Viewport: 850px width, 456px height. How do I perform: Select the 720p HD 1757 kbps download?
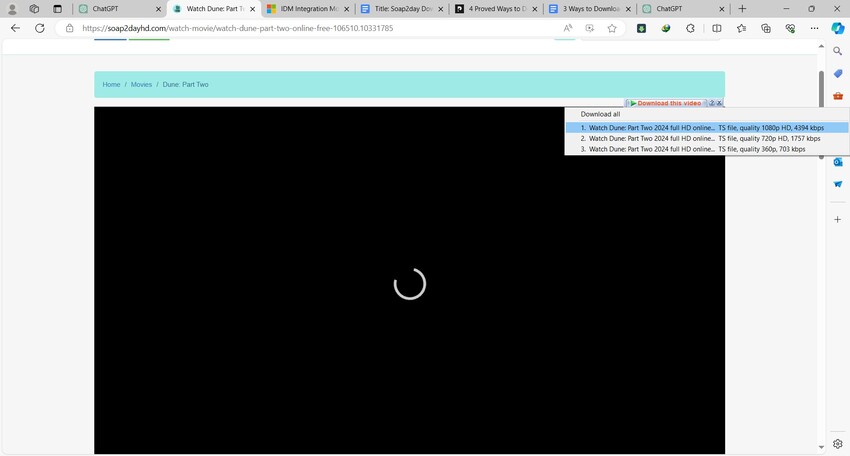(x=707, y=139)
